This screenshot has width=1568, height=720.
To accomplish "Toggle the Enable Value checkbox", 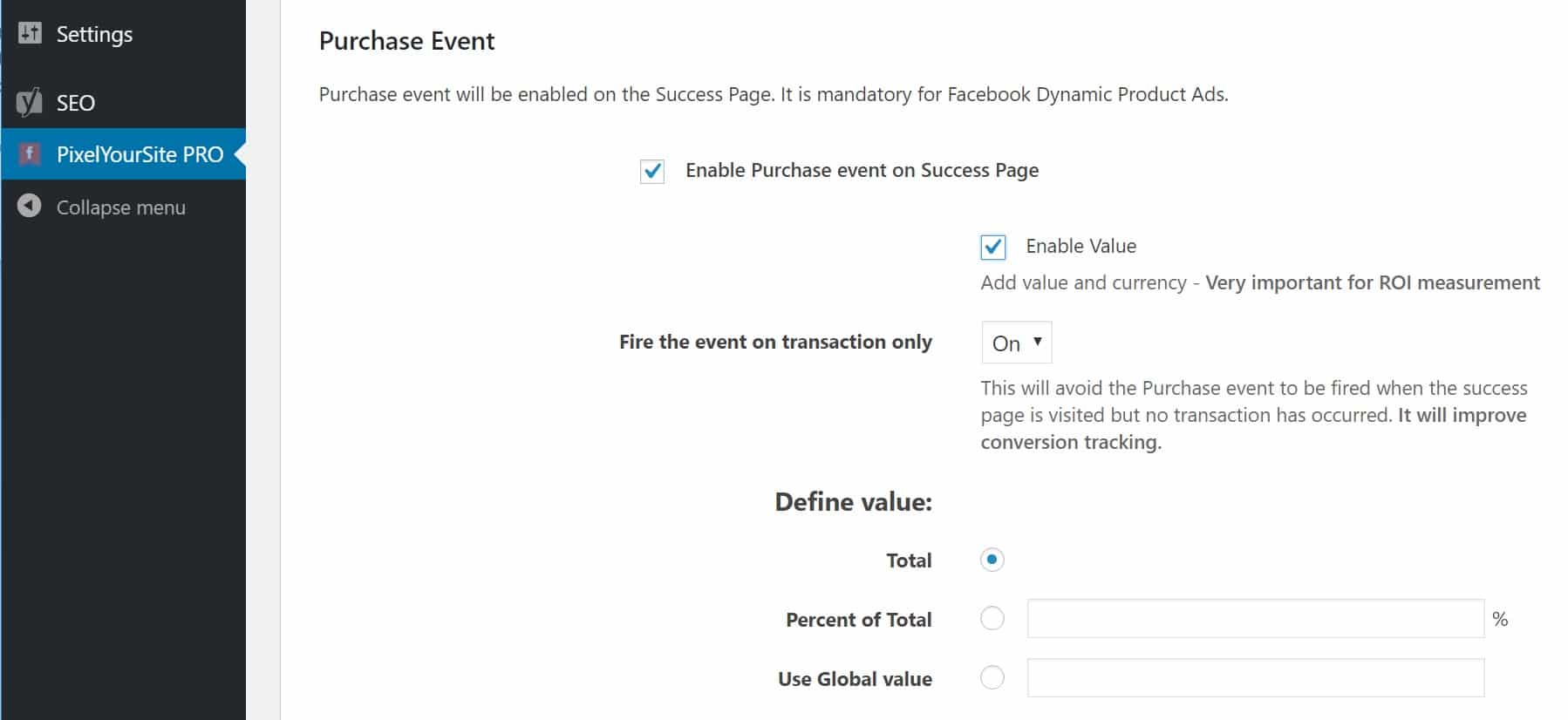I will click(992, 247).
